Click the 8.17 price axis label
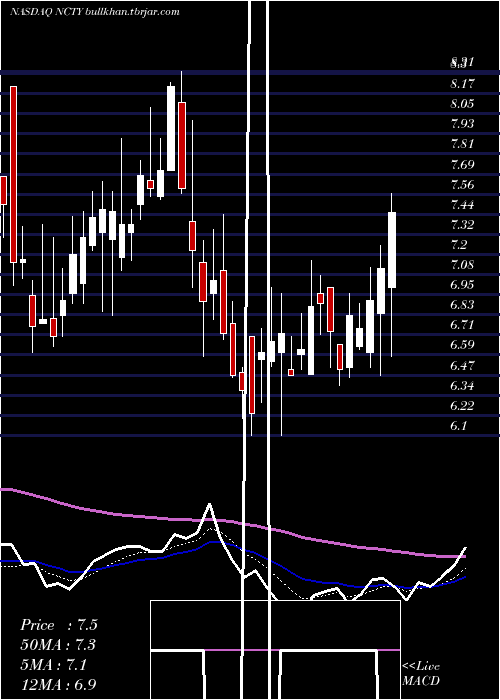500x700 pixels. (x=462, y=83)
